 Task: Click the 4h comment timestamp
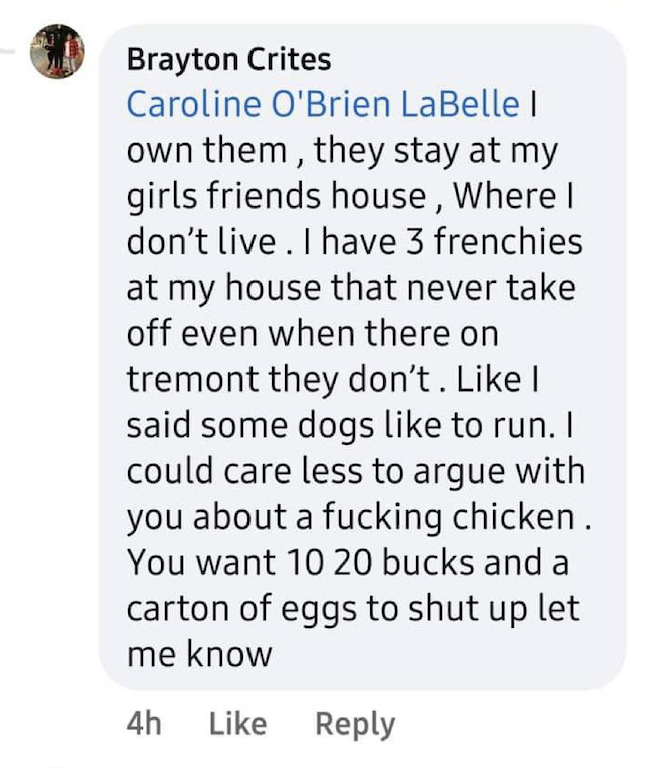pyautogui.click(x=144, y=723)
